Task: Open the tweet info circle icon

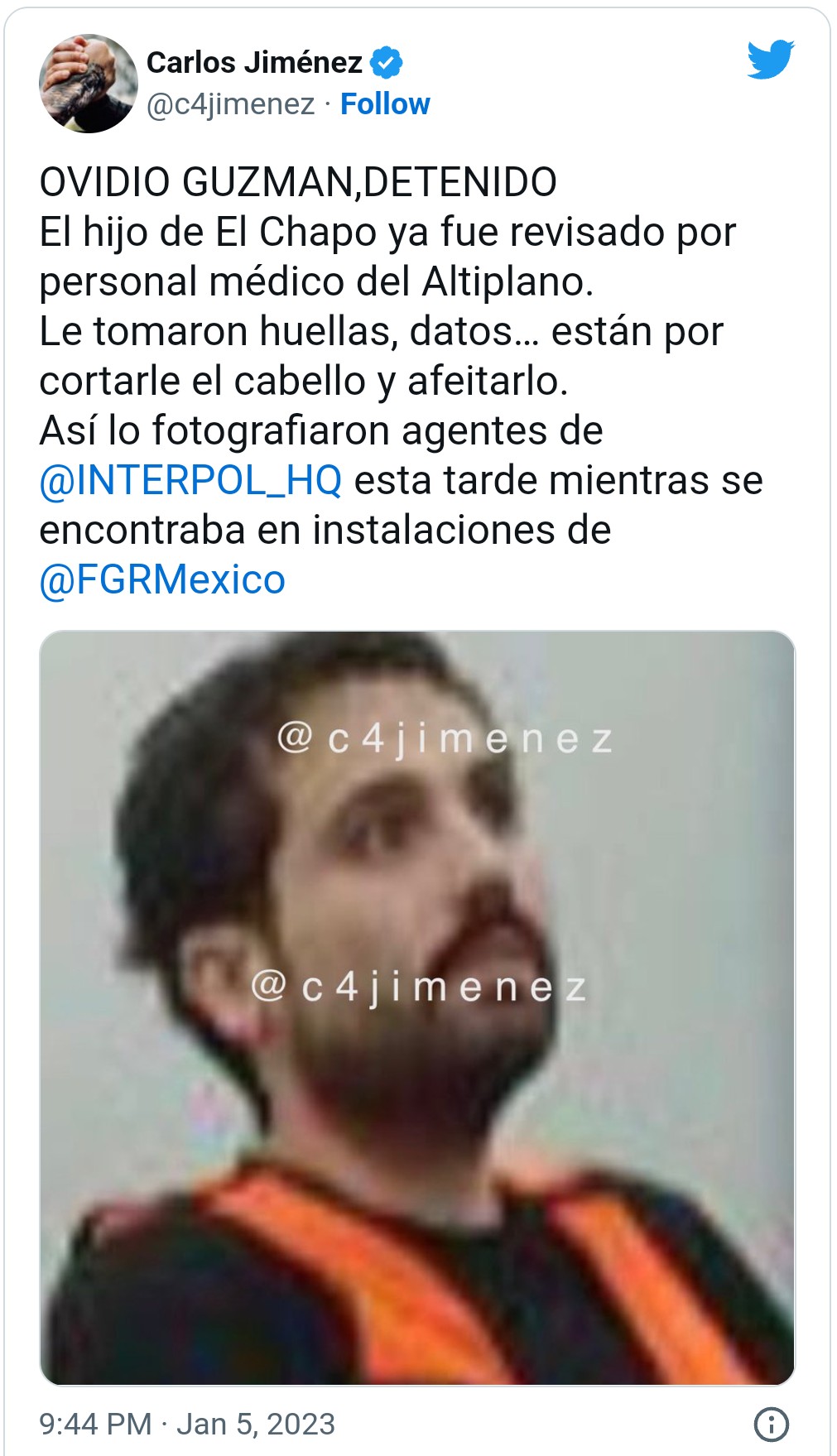Action: (x=771, y=1425)
